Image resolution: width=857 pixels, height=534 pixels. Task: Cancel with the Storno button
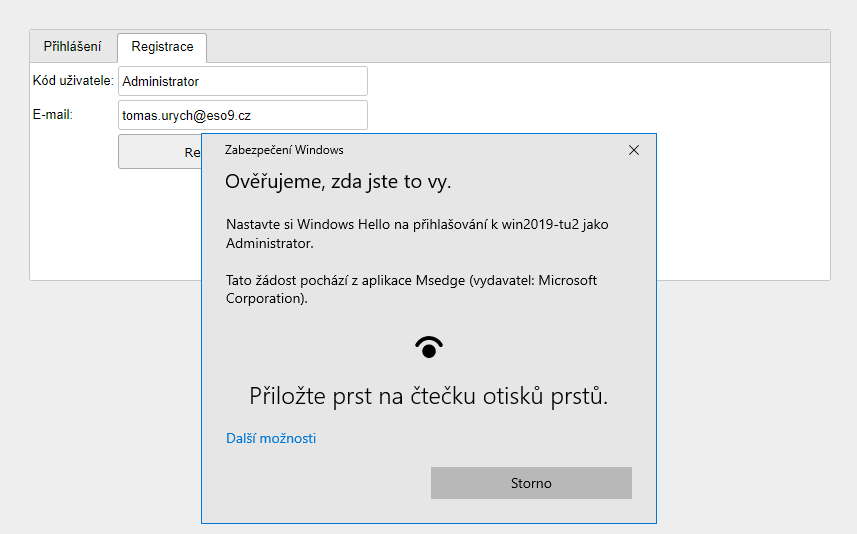(x=531, y=483)
